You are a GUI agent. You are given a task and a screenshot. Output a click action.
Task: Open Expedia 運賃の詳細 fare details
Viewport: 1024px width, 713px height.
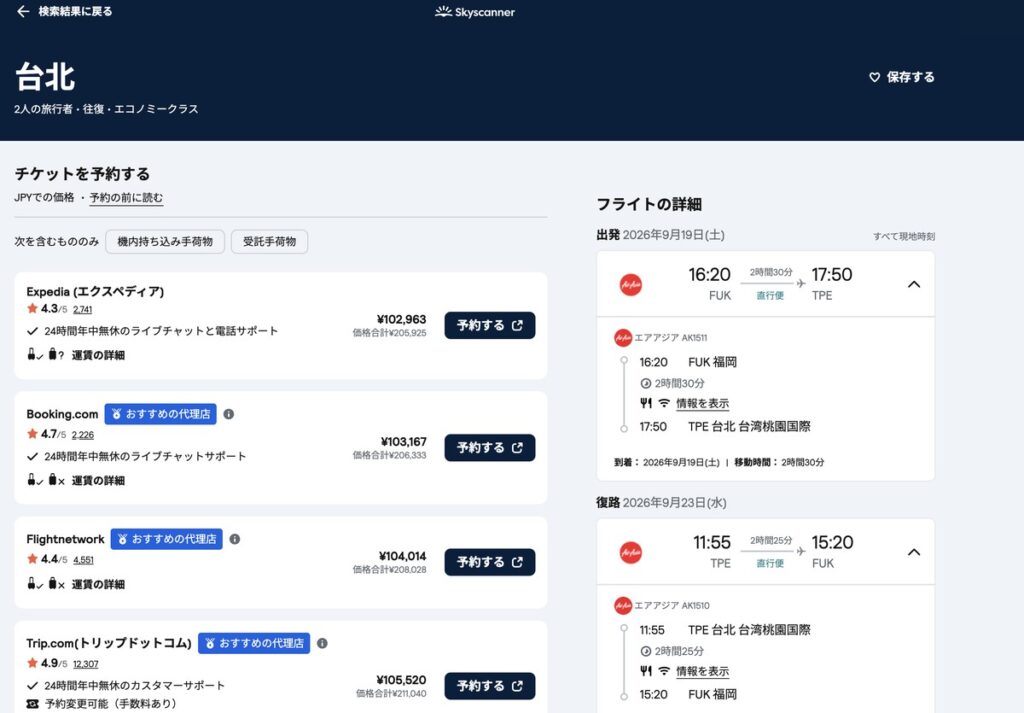pyautogui.click(x=98, y=355)
